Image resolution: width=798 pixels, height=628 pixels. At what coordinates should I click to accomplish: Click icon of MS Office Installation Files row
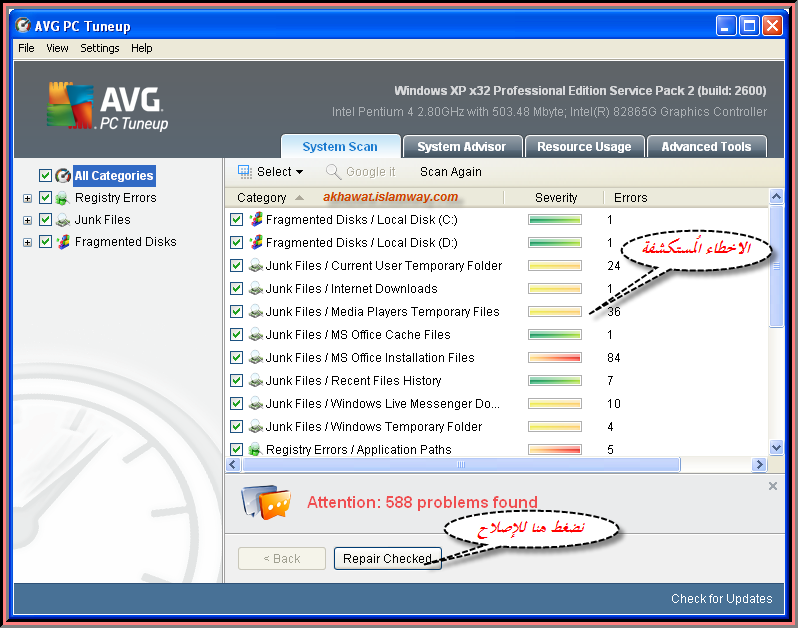click(255, 357)
